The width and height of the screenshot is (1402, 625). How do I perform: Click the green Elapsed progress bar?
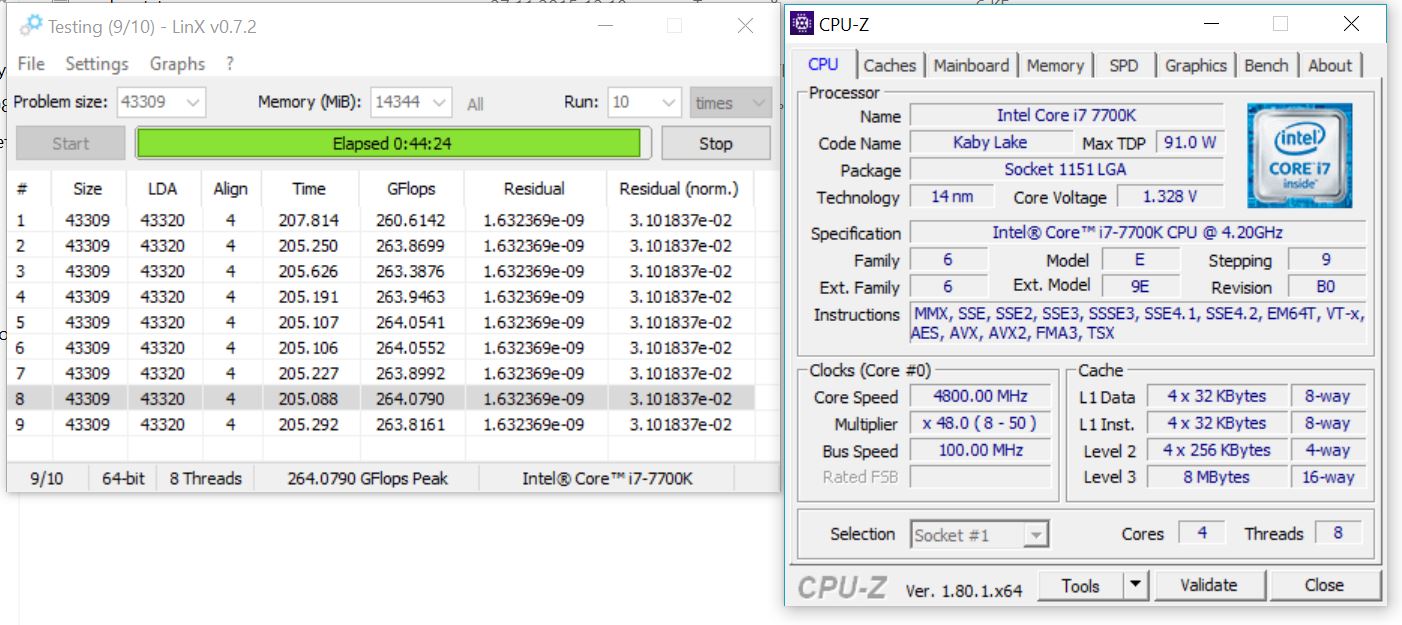point(392,143)
